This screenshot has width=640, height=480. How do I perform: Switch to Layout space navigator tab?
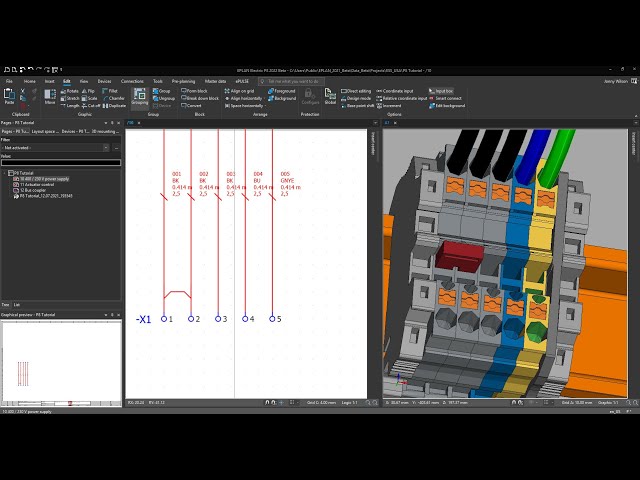[45, 131]
